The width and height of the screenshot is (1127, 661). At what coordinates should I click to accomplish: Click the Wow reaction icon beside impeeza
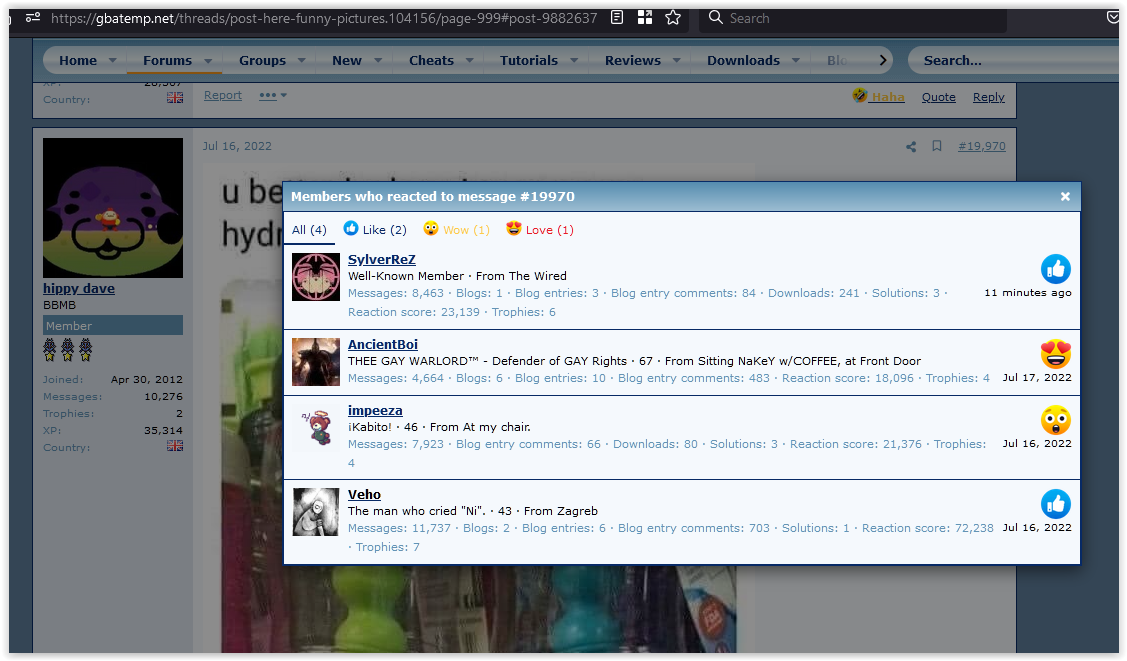click(1055, 420)
